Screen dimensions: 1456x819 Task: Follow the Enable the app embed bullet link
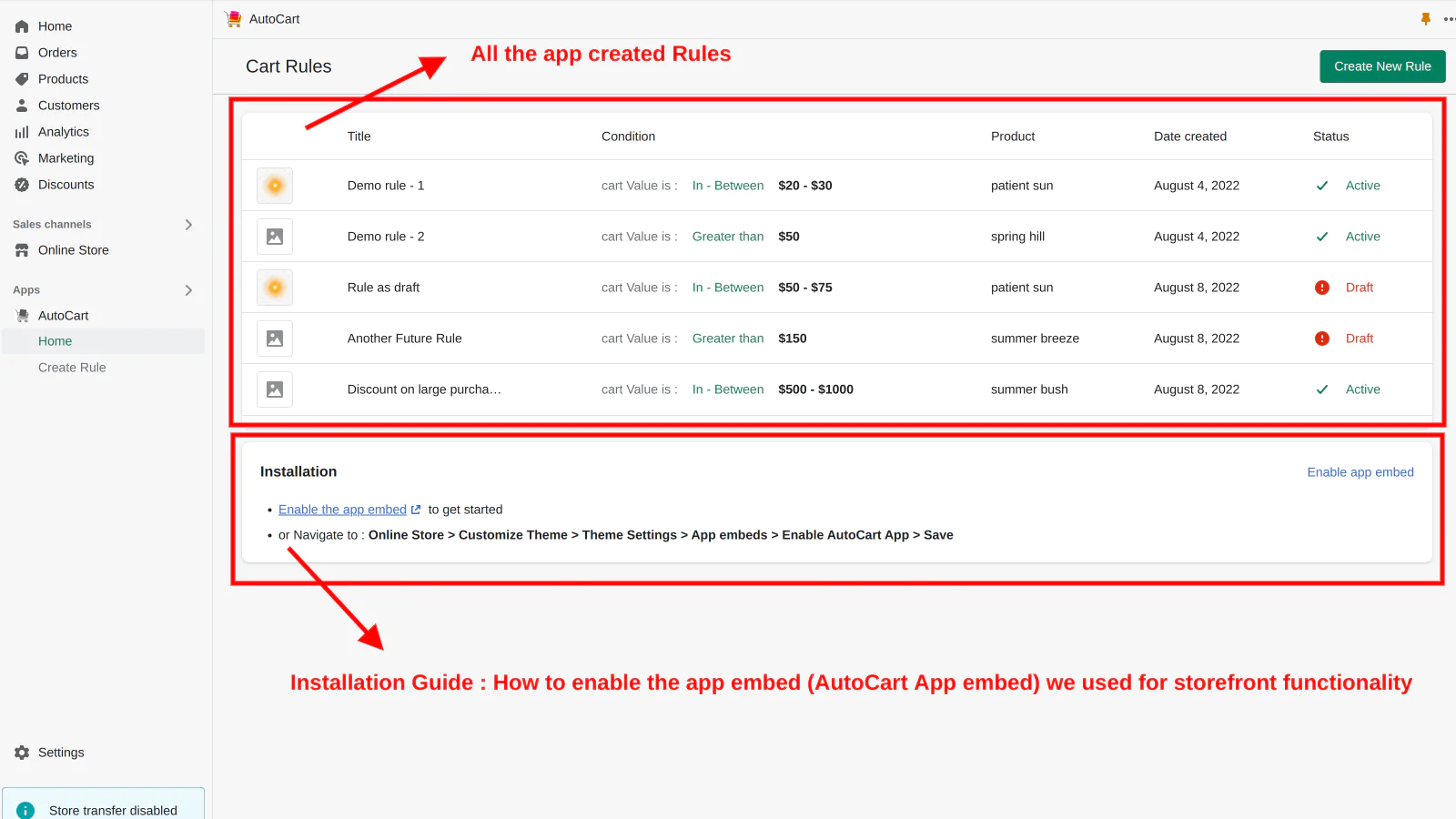click(x=342, y=510)
